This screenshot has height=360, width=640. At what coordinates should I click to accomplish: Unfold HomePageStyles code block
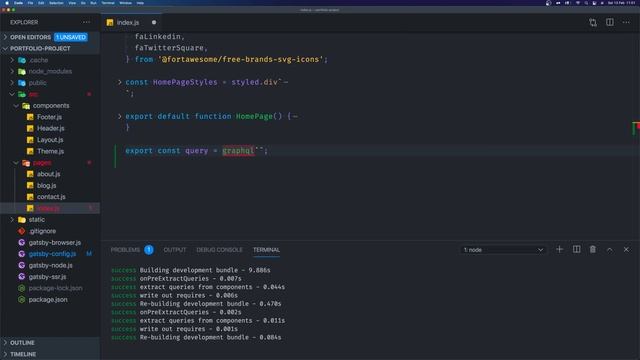pos(120,82)
